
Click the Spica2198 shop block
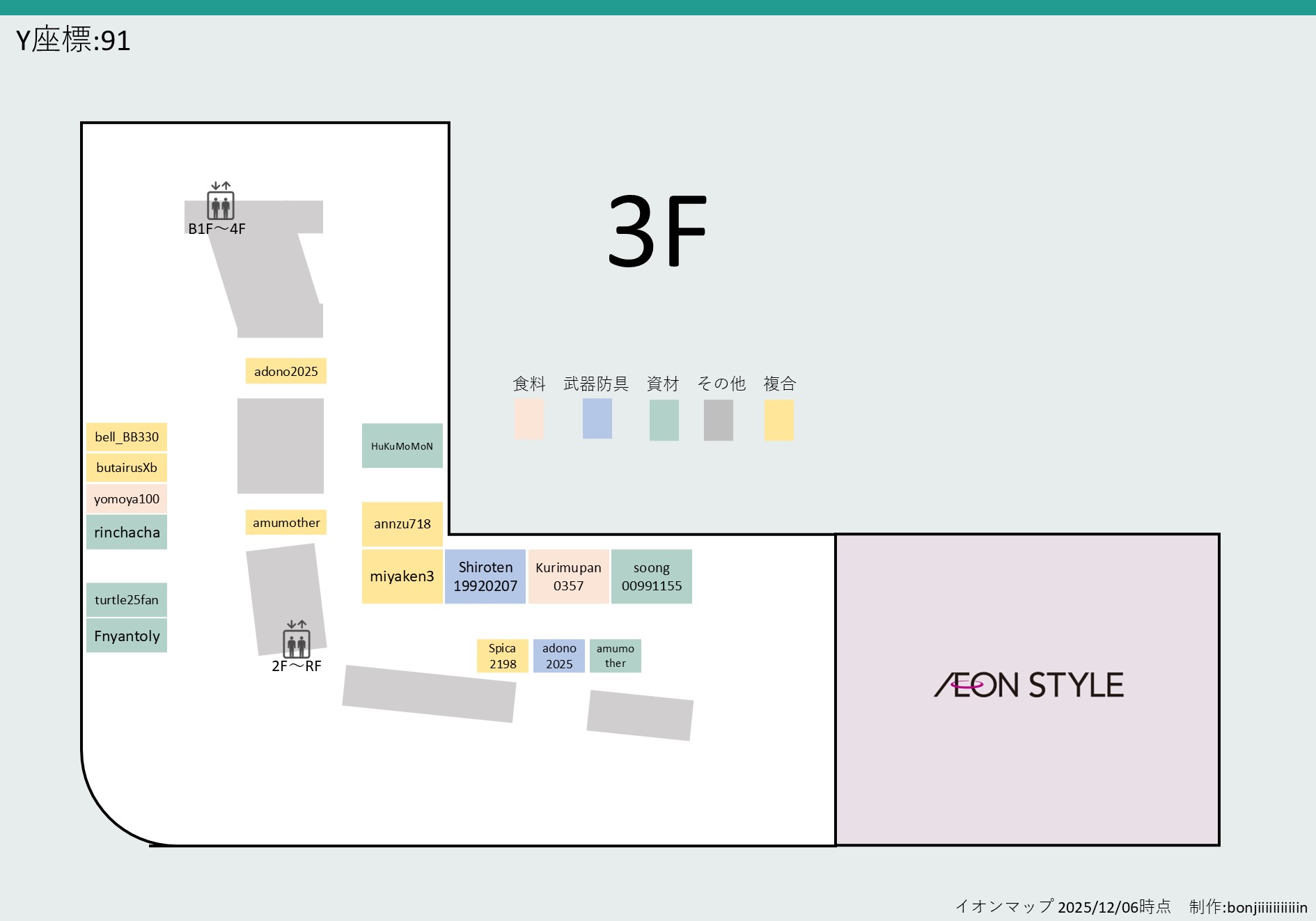pyautogui.click(x=503, y=655)
